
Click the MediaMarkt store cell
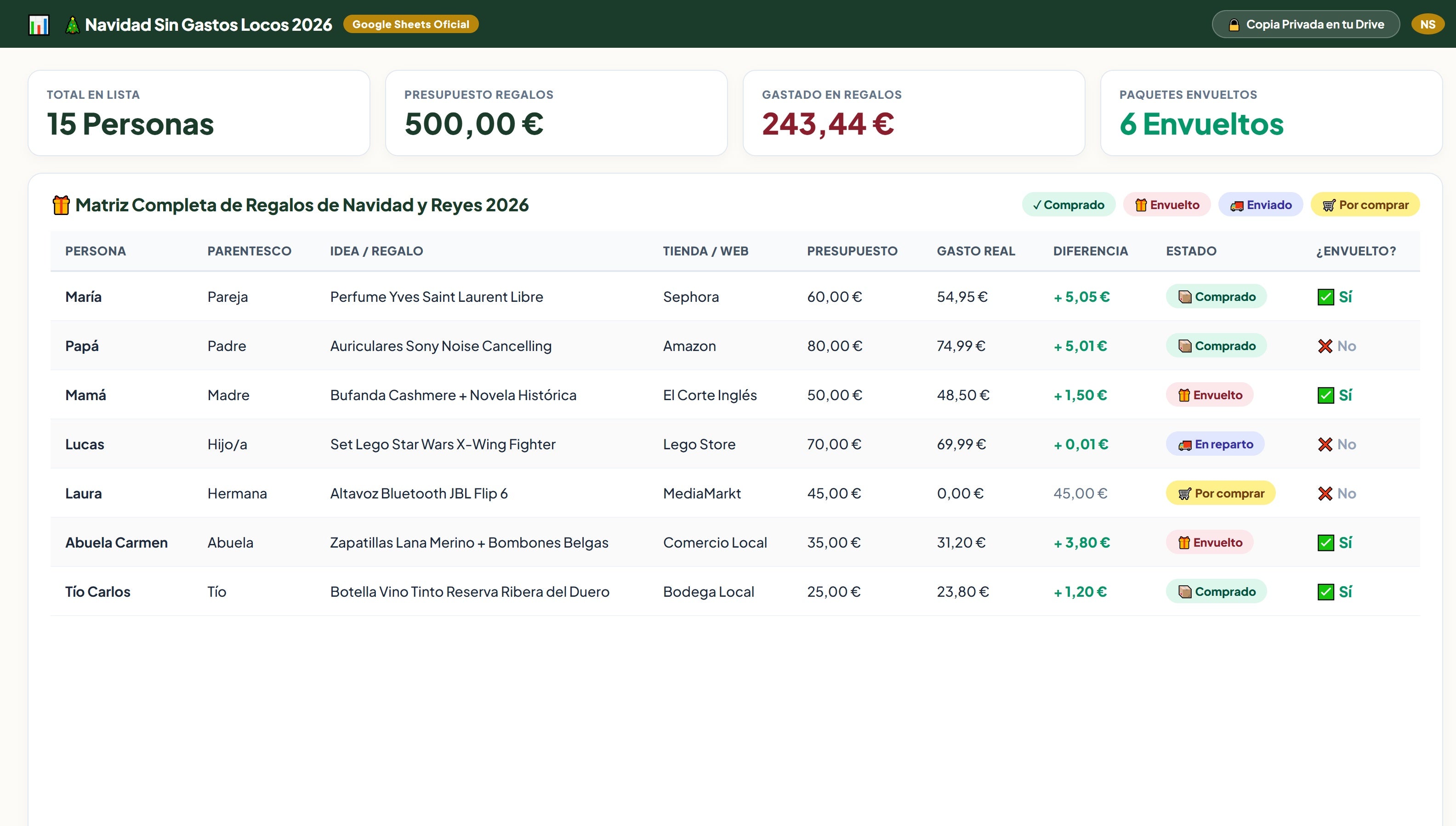(702, 493)
